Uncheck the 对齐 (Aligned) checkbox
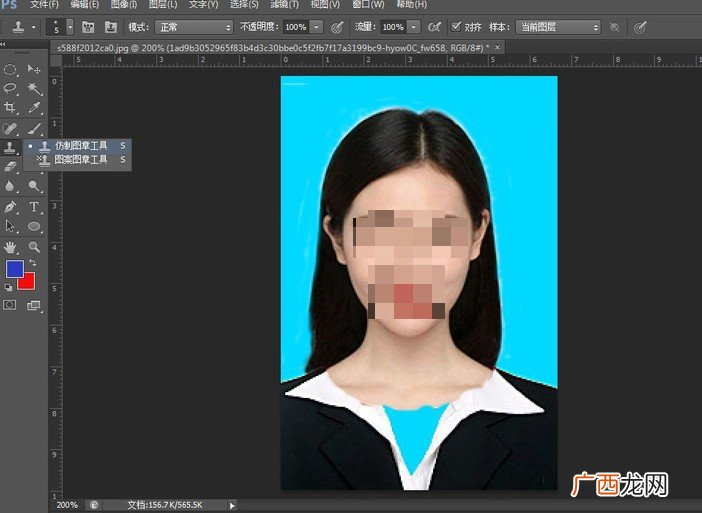The width and height of the screenshot is (702, 513). (x=456, y=26)
